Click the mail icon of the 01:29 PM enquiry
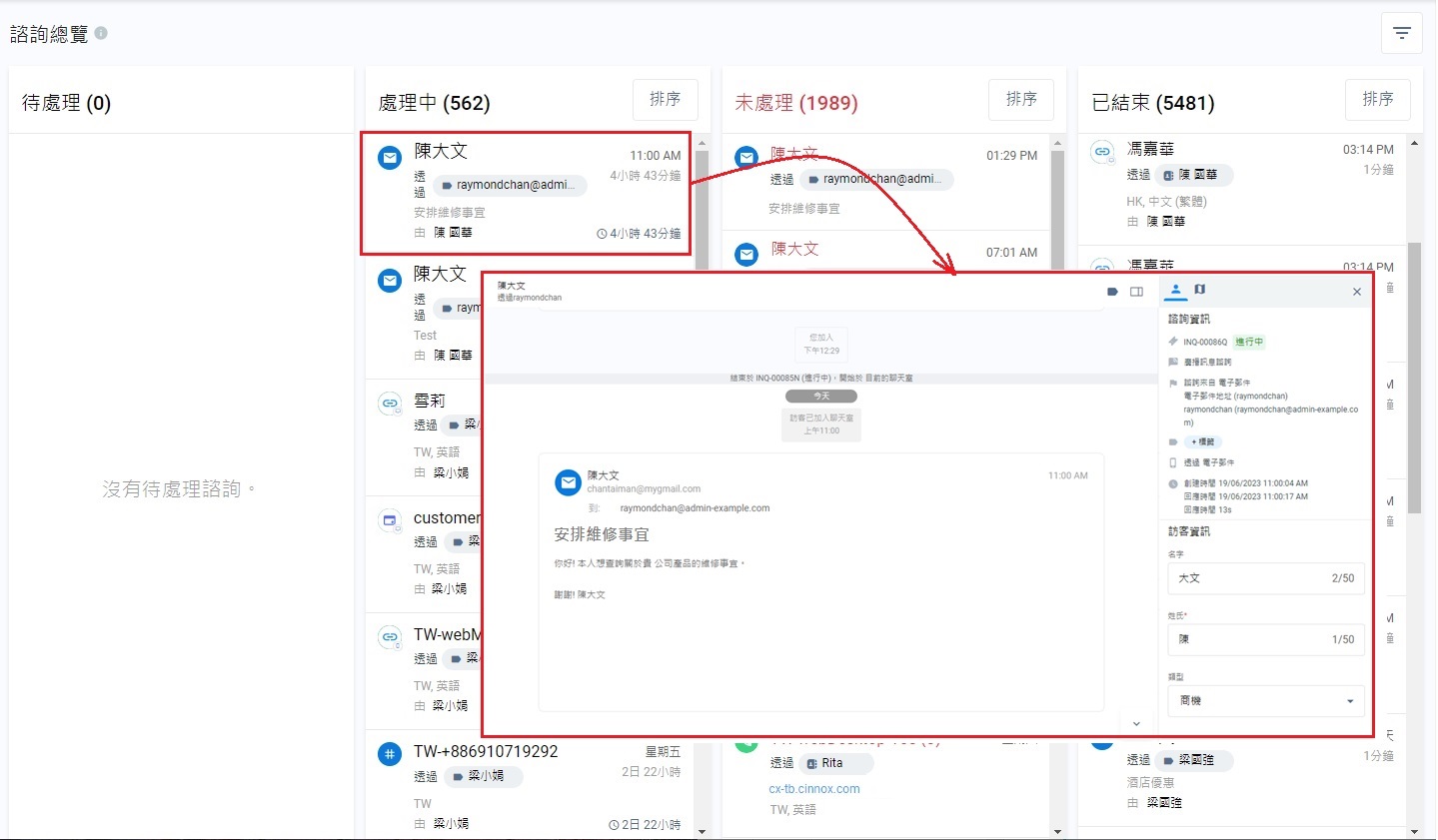The height and width of the screenshot is (840, 1438). tap(746, 157)
